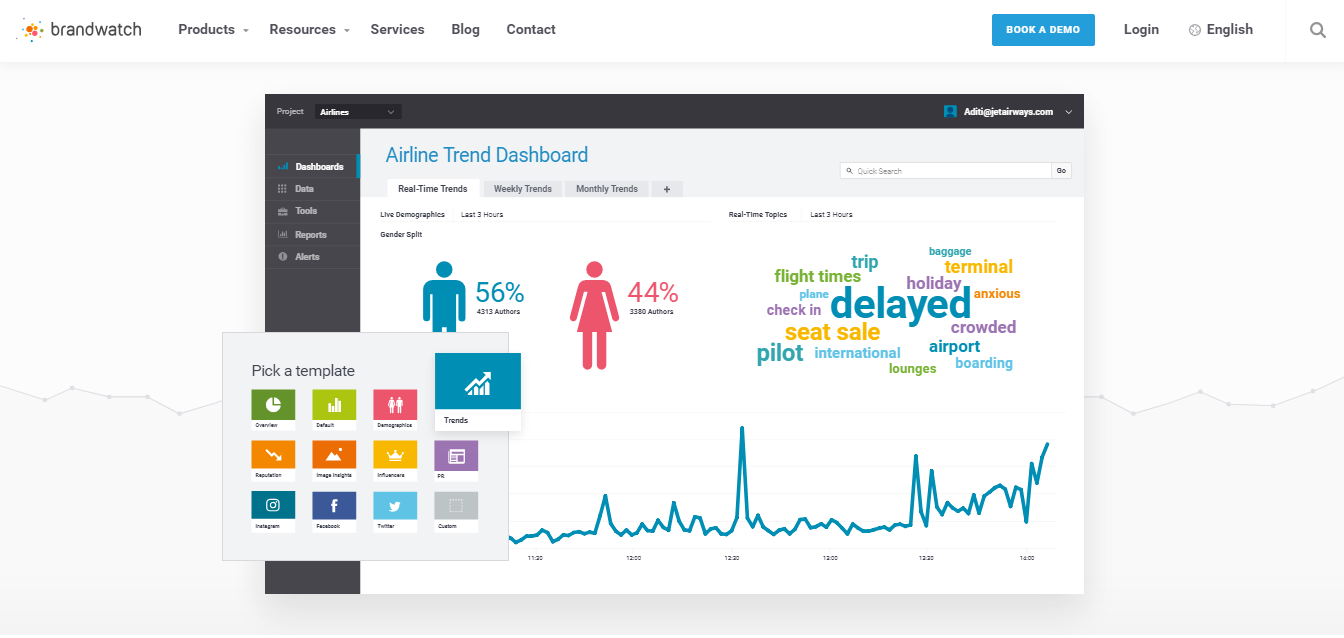Viewport: 1344px width, 638px height.
Task: Open the Services page
Action: [397, 30]
